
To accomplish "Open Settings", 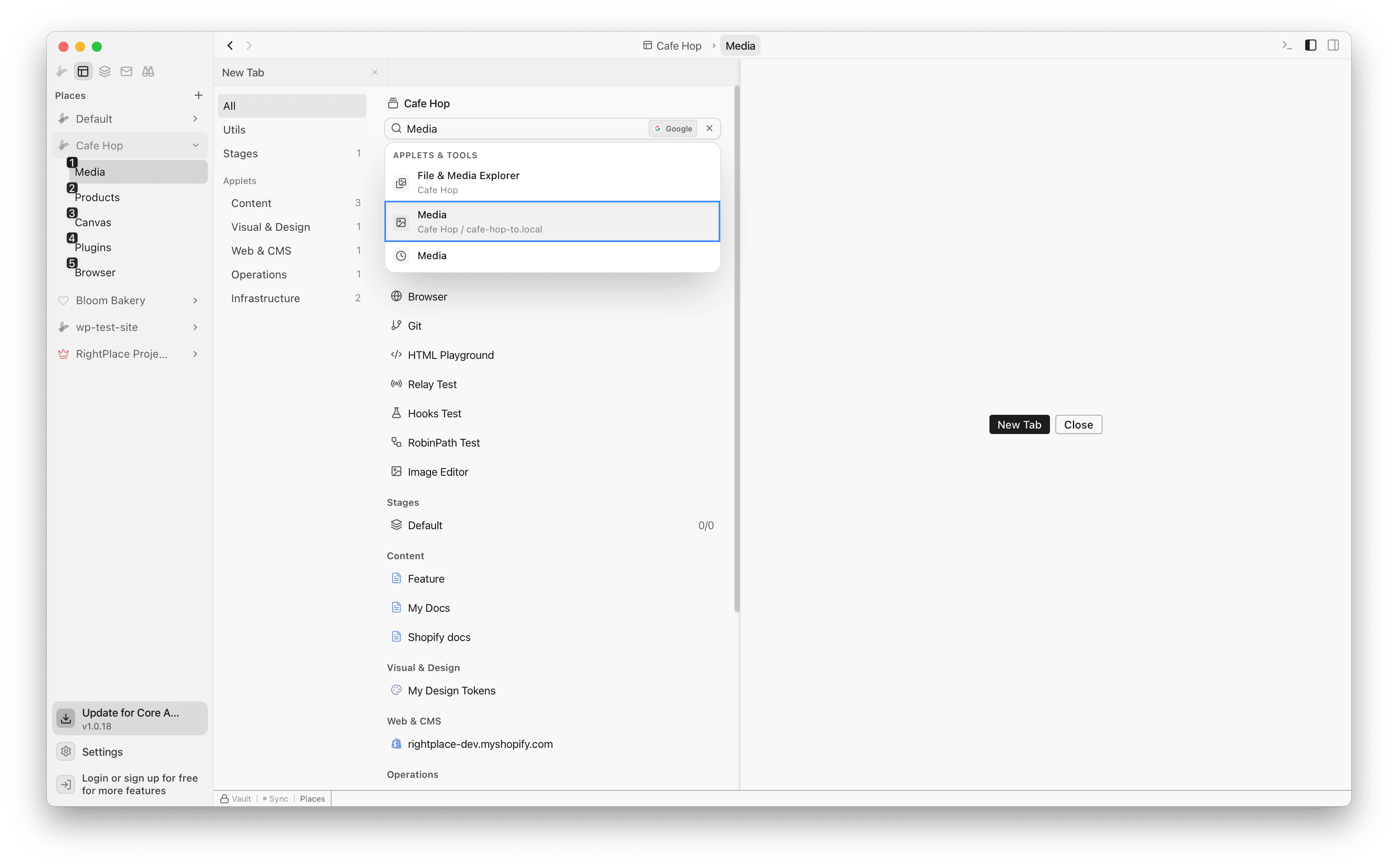I will [130, 752].
